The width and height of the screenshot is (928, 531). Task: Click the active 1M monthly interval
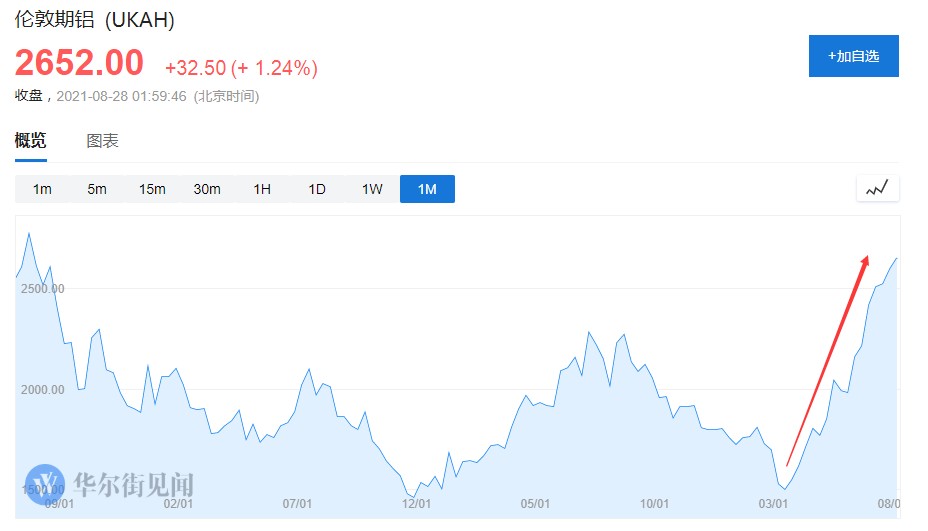click(427, 189)
